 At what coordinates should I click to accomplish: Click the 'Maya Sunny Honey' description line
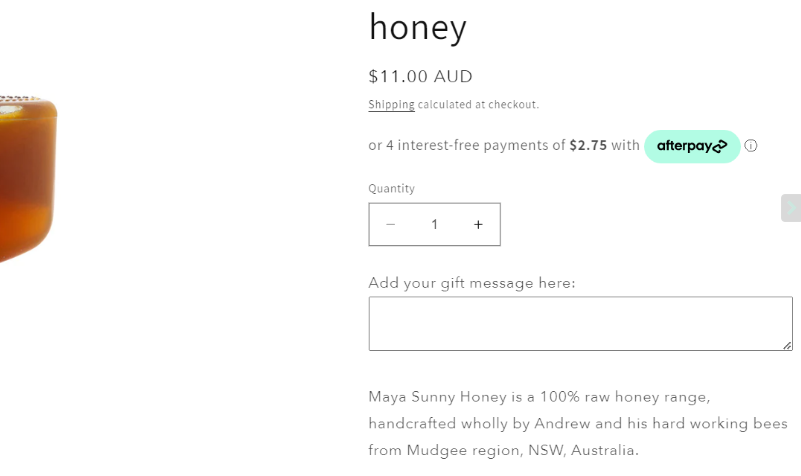539,397
